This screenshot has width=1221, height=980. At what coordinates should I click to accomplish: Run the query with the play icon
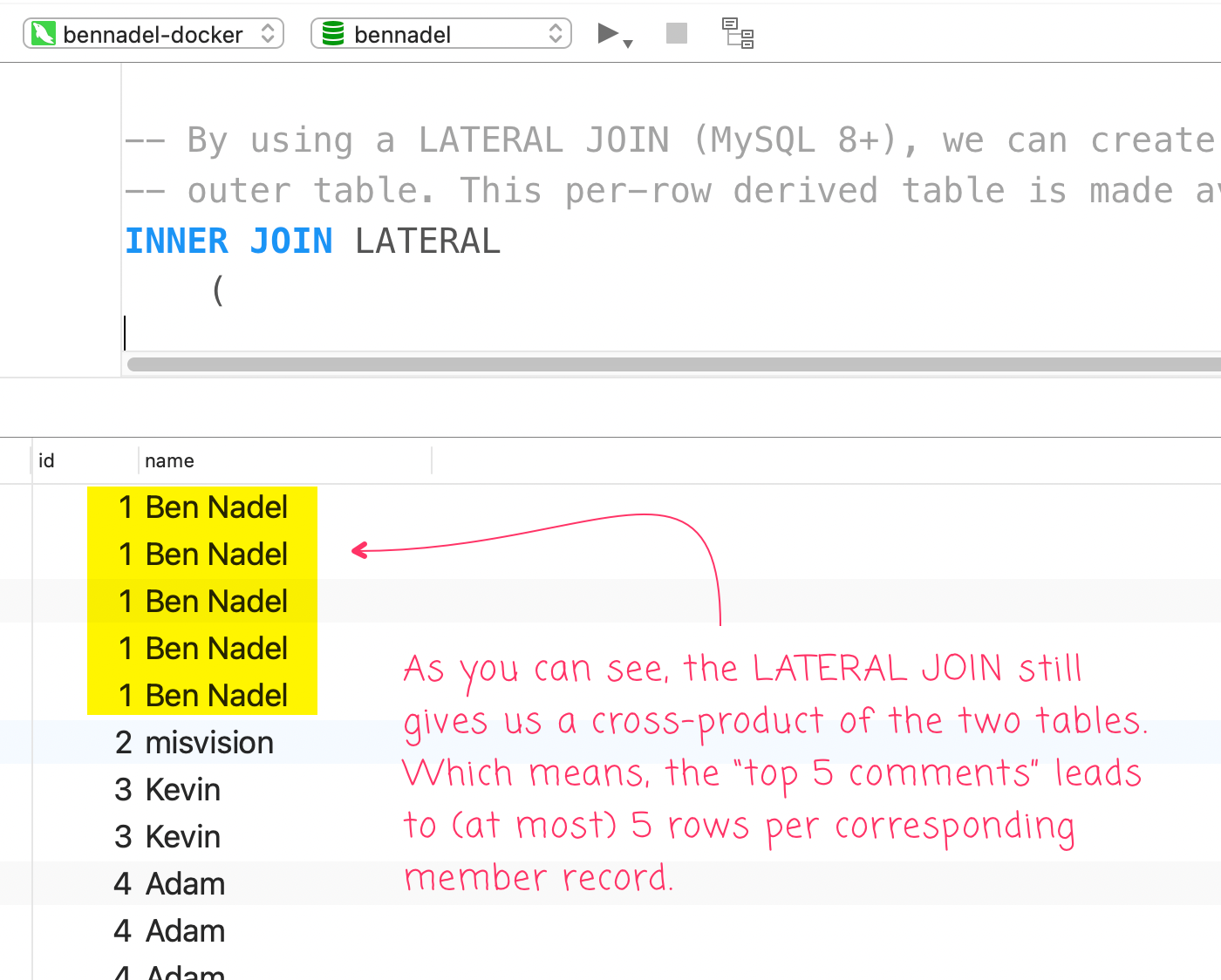[606, 31]
